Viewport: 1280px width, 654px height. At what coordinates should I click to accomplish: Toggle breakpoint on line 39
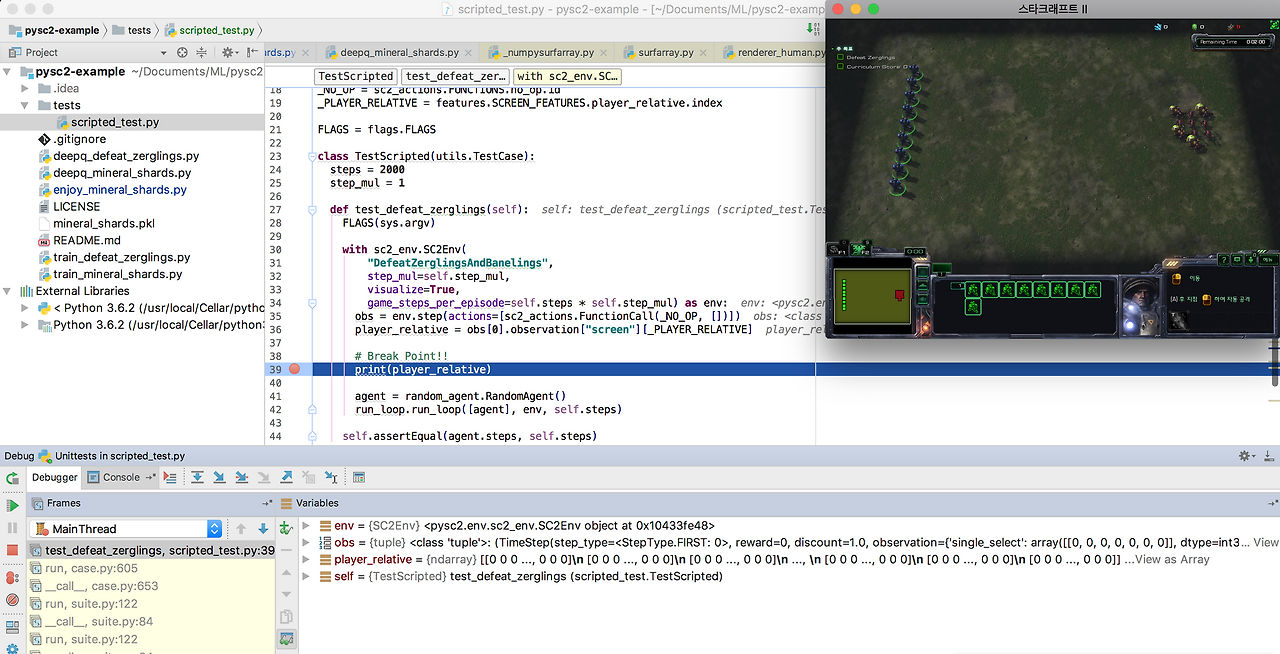(x=294, y=370)
